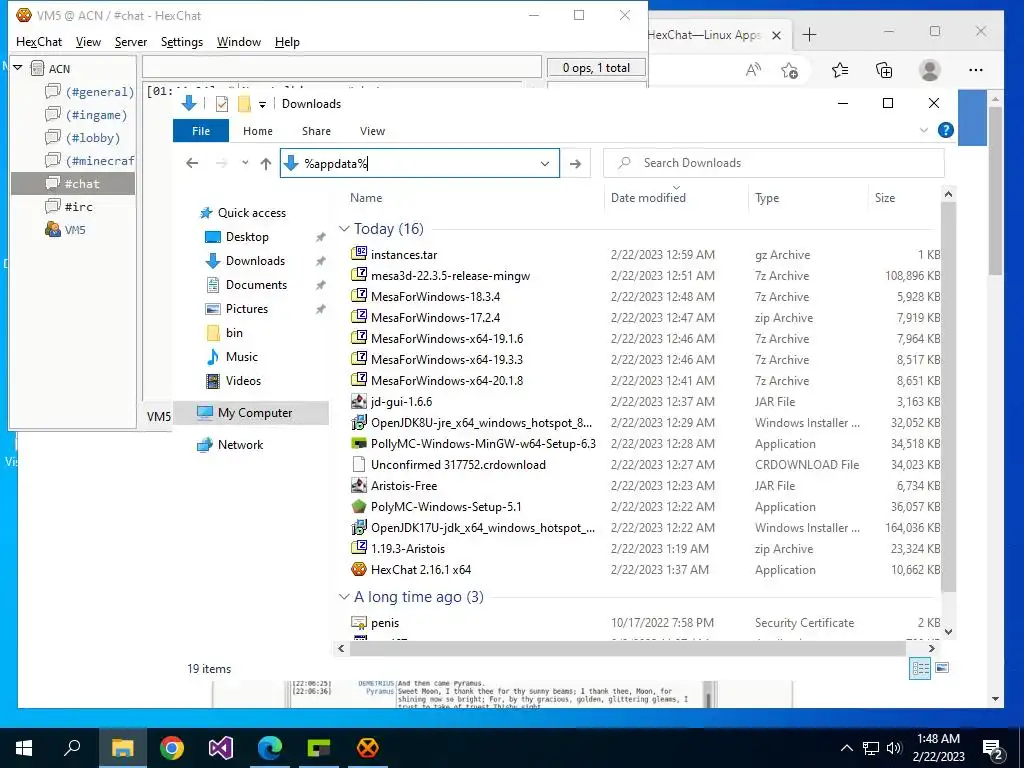1024x768 pixels.
Task: Go back in File Explorer
Action: pos(192,163)
